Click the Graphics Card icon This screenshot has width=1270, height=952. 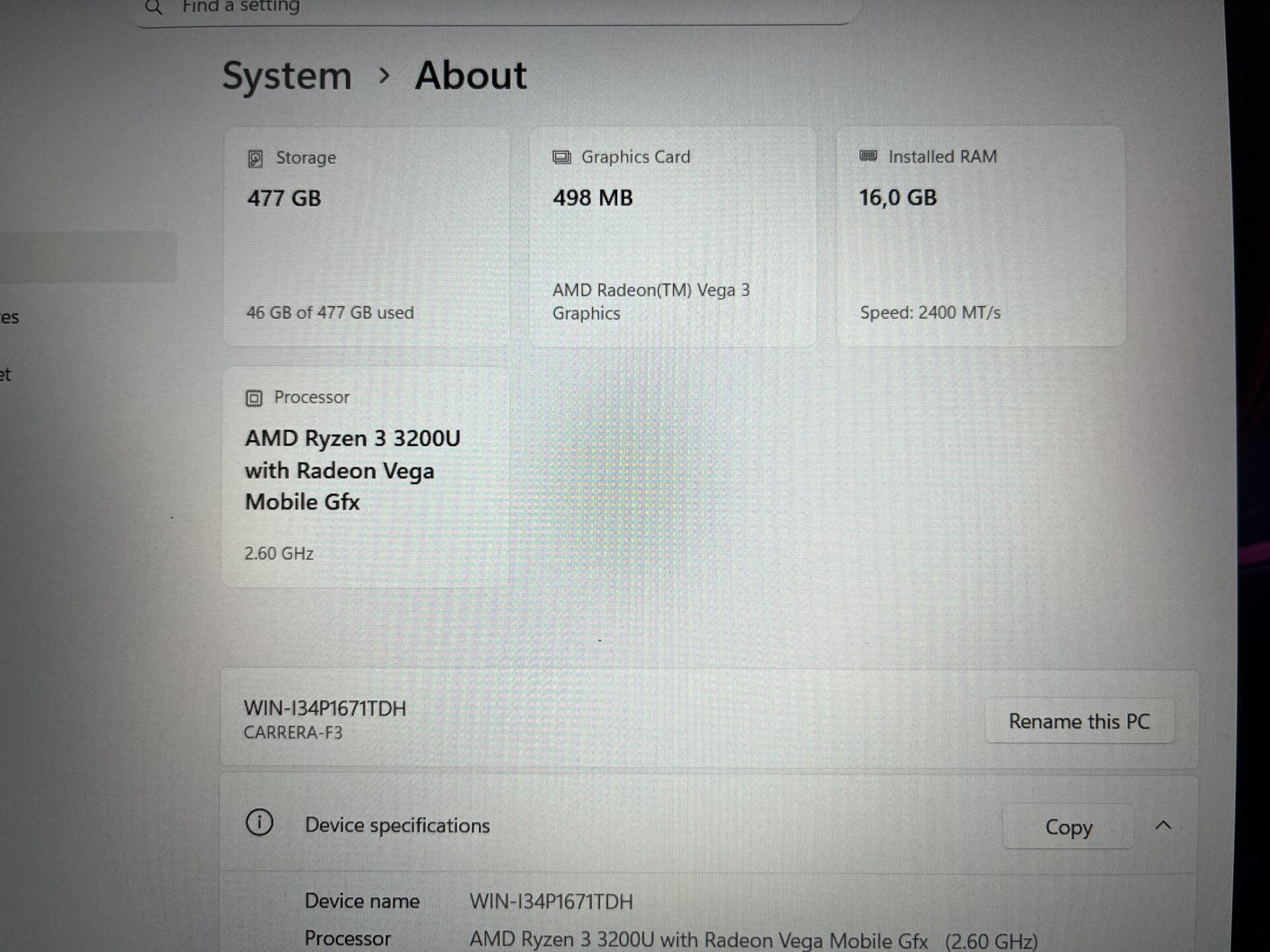(x=562, y=157)
